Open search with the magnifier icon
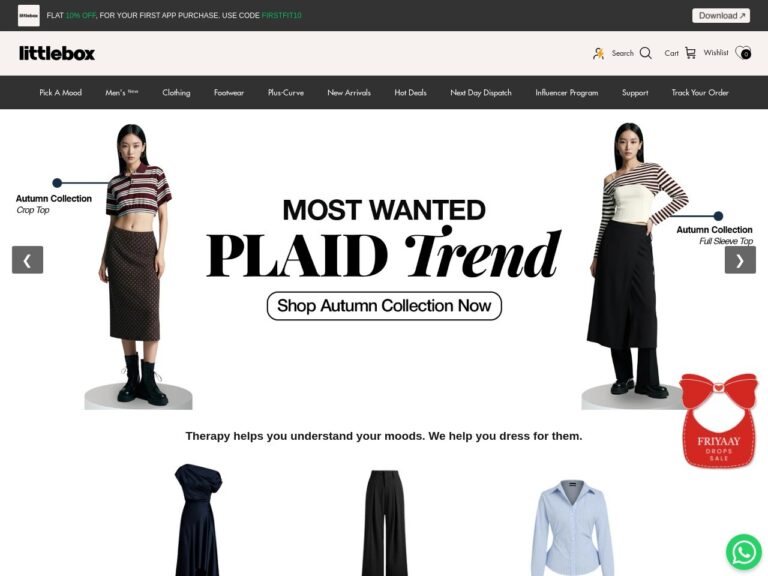Image resolution: width=768 pixels, height=576 pixels. pos(646,53)
